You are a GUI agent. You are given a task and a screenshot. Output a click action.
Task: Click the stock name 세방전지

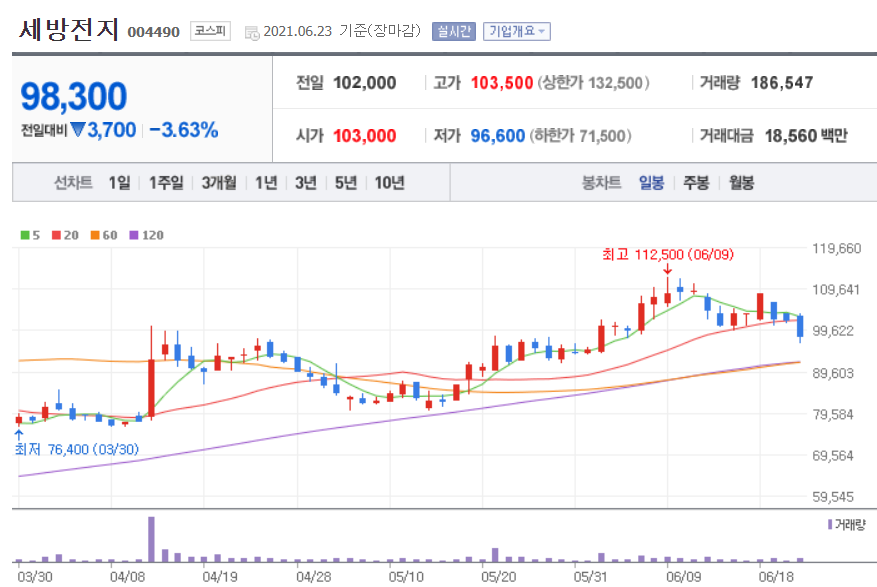coord(69,29)
